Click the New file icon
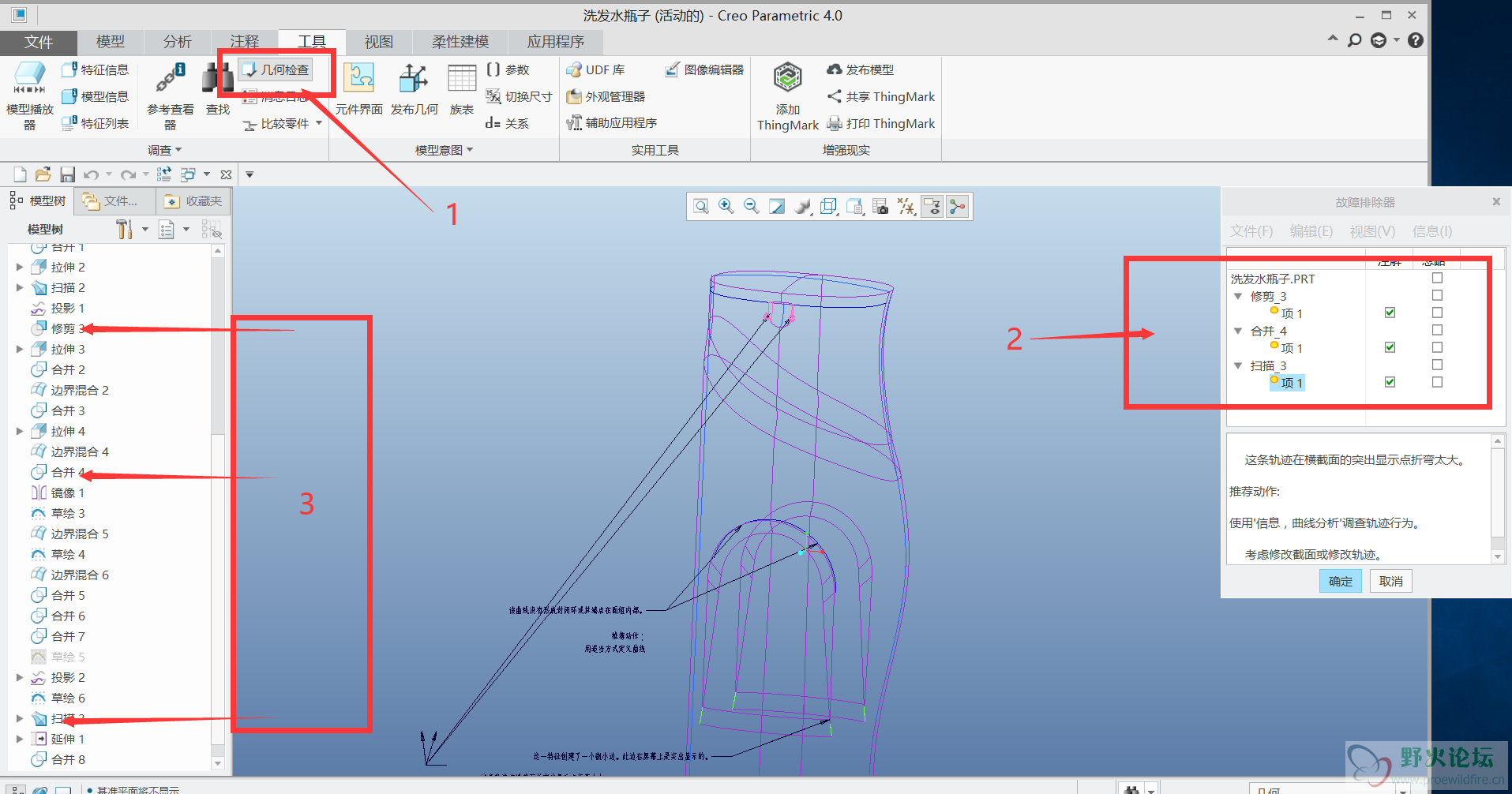The height and width of the screenshot is (794, 1512). tap(20, 174)
